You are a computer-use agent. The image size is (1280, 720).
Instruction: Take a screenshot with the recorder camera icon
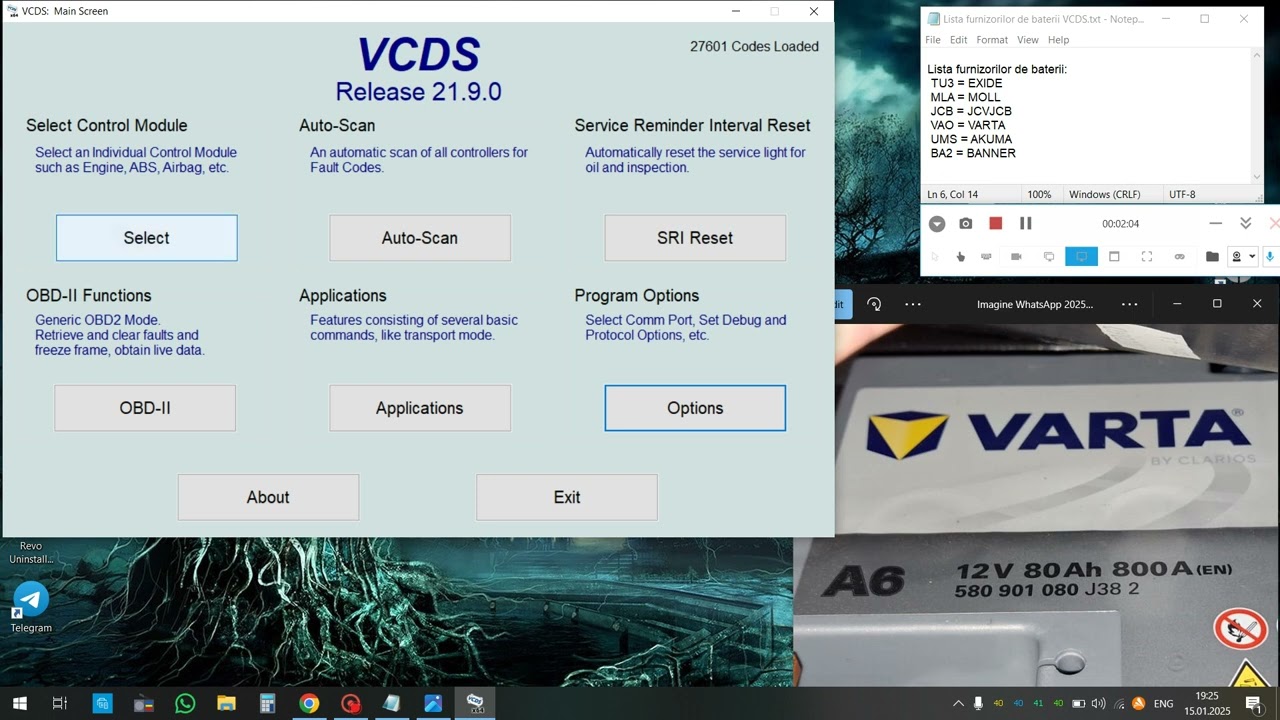point(965,224)
